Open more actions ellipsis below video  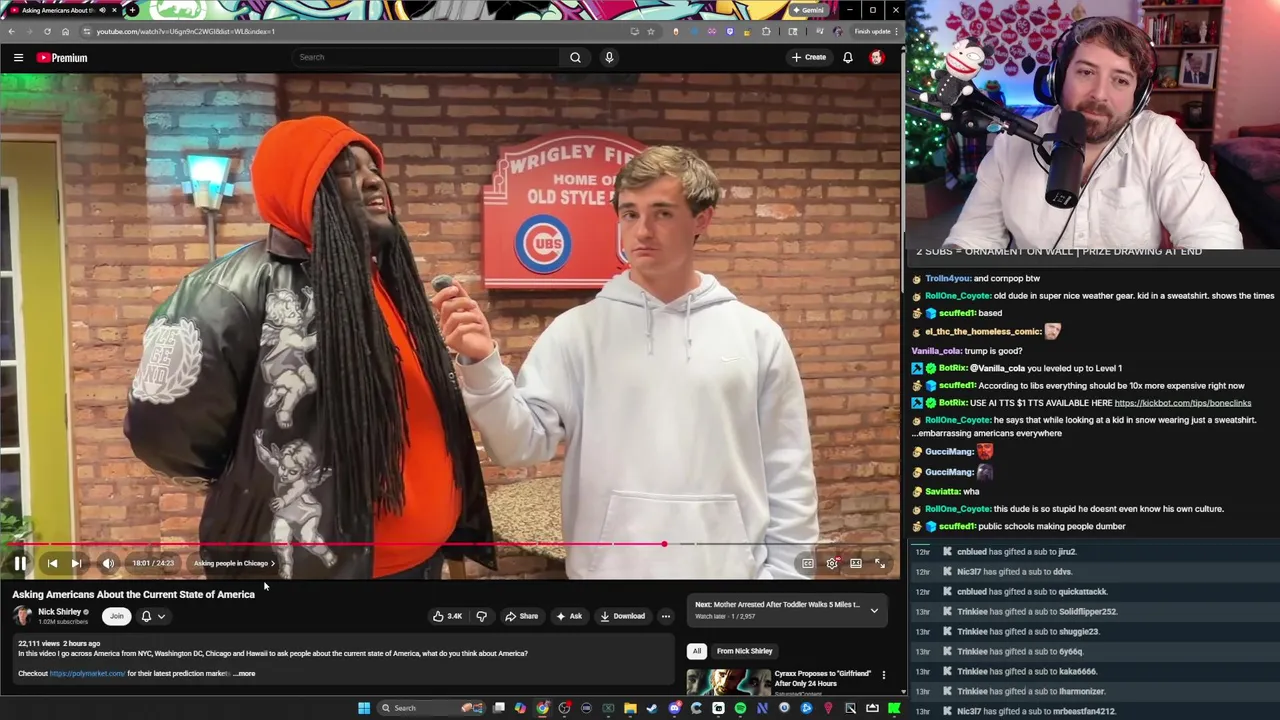(x=666, y=616)
